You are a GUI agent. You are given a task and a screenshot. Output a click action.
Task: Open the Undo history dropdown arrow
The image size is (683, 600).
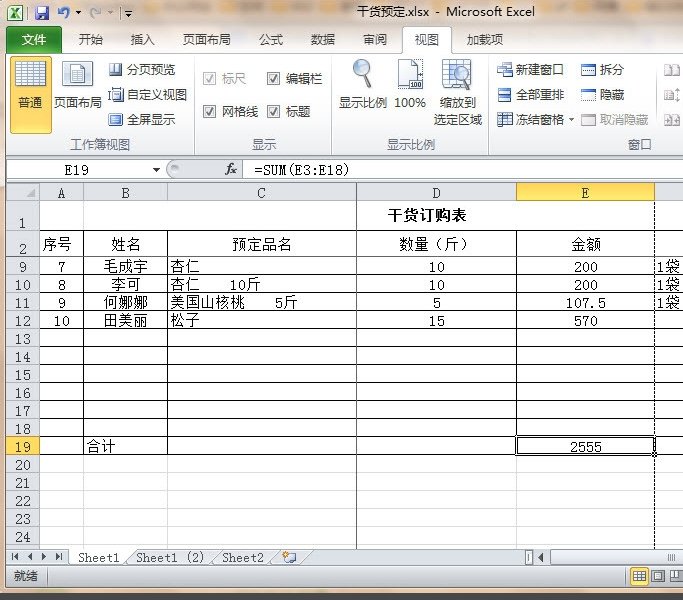78,13
